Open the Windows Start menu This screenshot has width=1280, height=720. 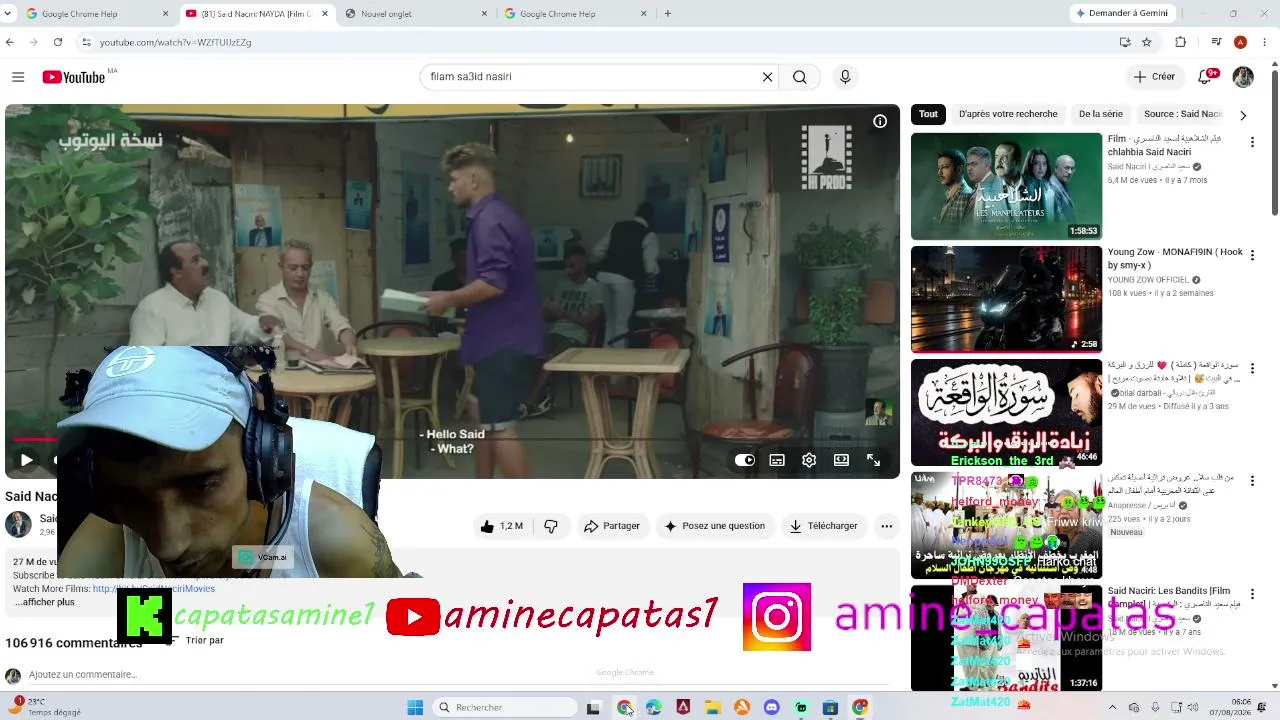(415, 707)
